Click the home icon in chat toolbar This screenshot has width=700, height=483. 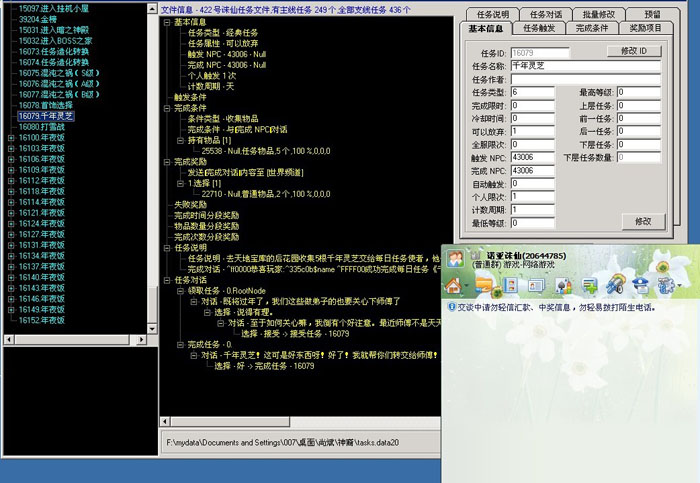[454, 286]
